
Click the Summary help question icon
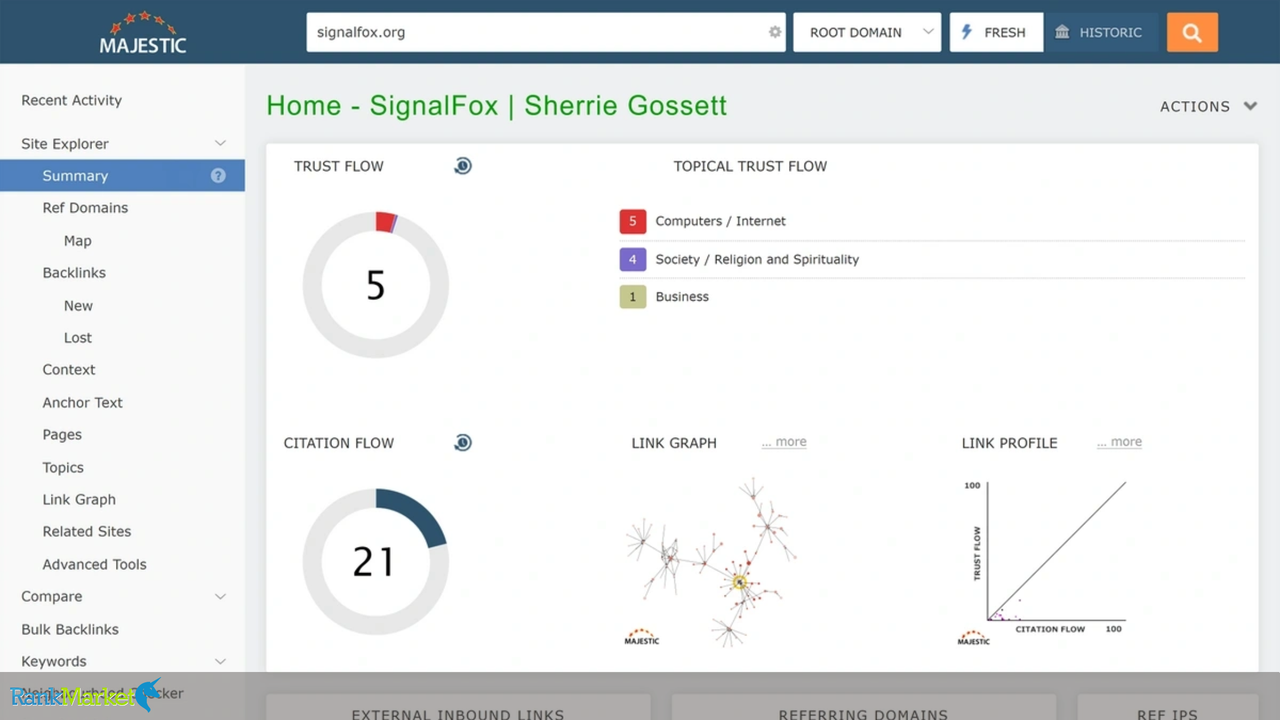218,175
